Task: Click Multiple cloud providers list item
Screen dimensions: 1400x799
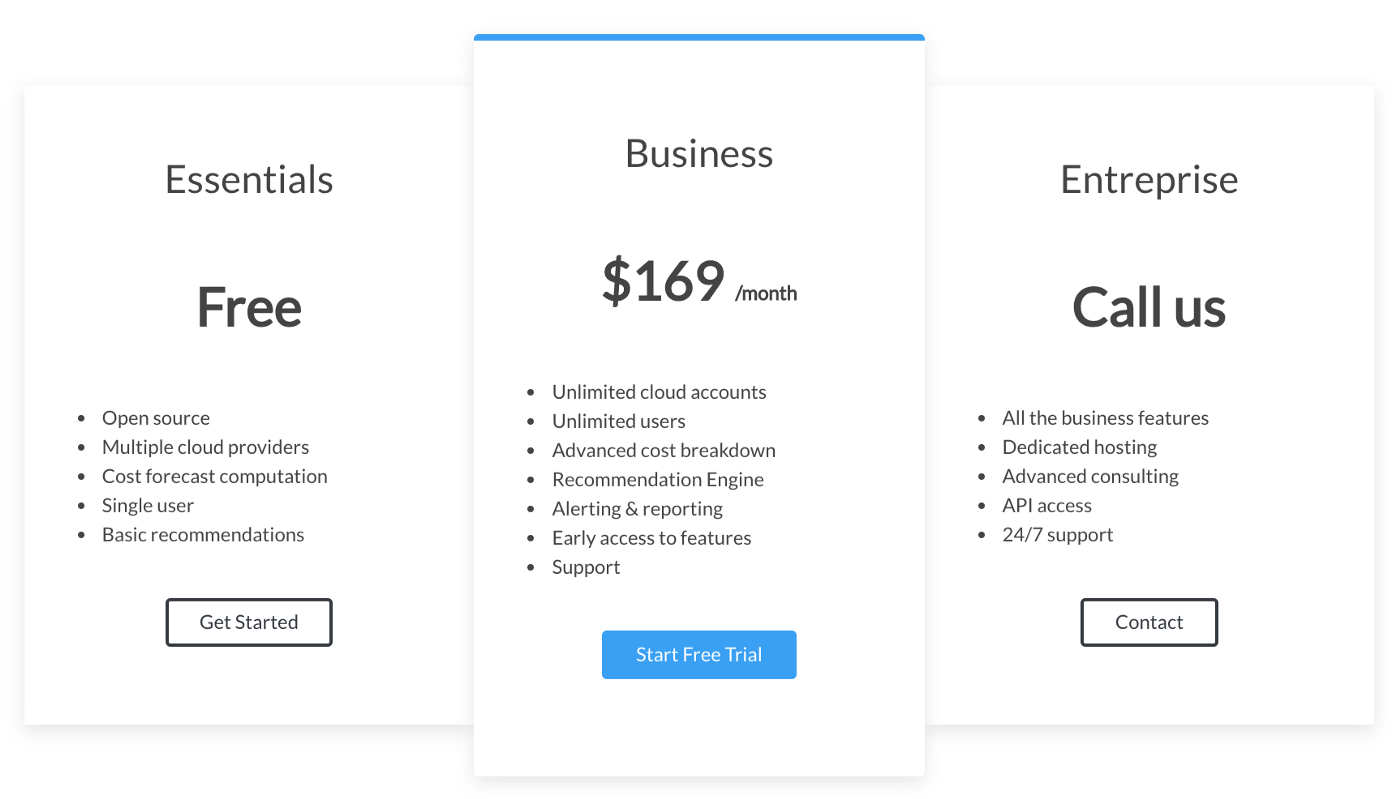Action: pyautogui.click(x=206, y=447)
